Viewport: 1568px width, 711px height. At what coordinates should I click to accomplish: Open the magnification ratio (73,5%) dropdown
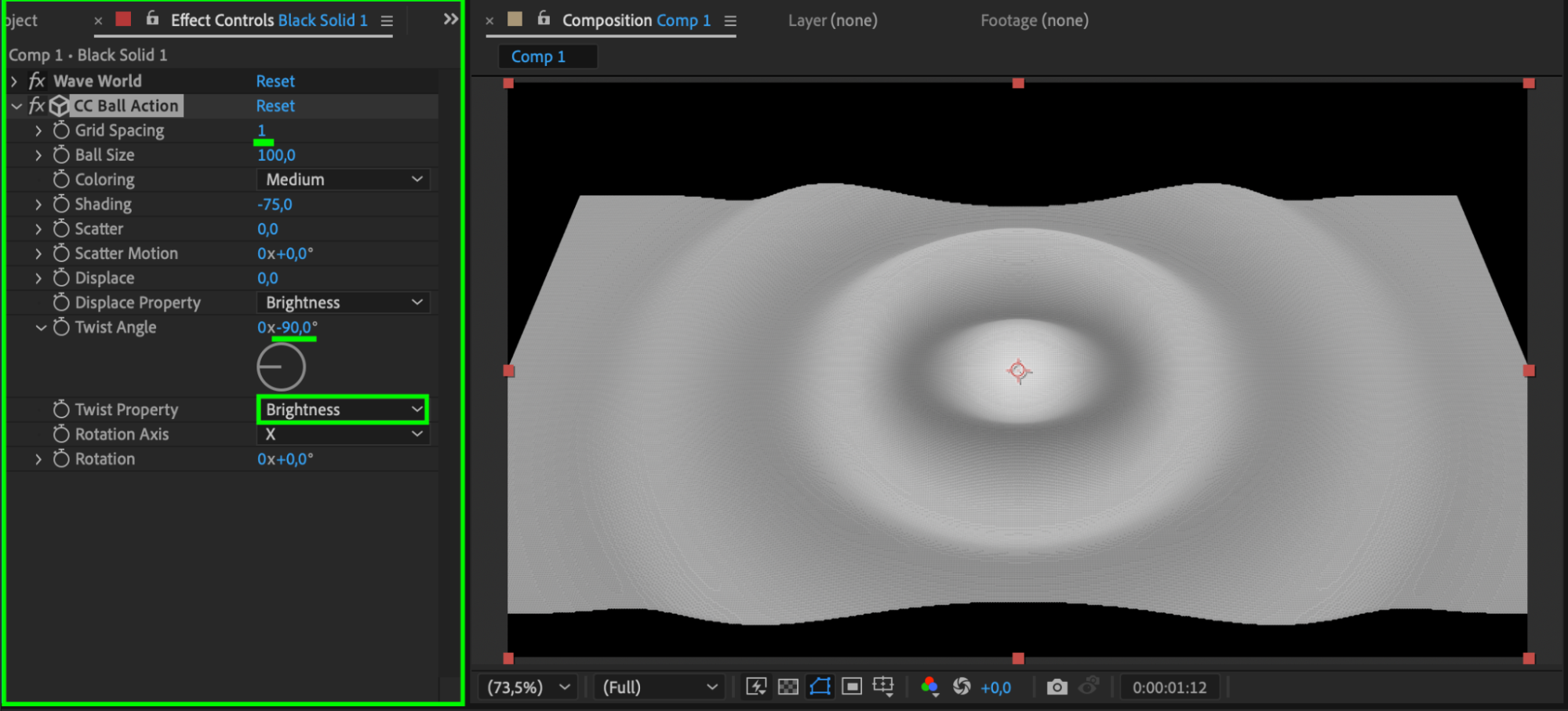tap(528, 687)
